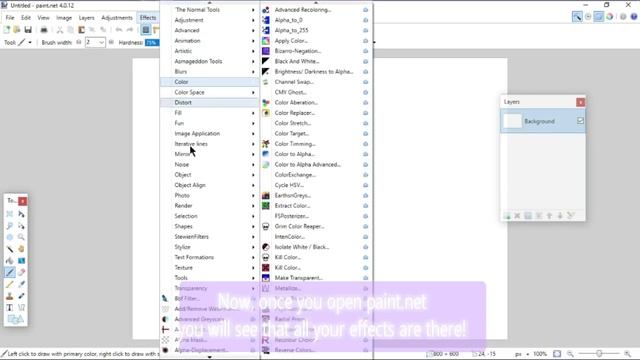The image size is (640, 360).
Task: Select the Eraser tool
Action: point(21,272)
